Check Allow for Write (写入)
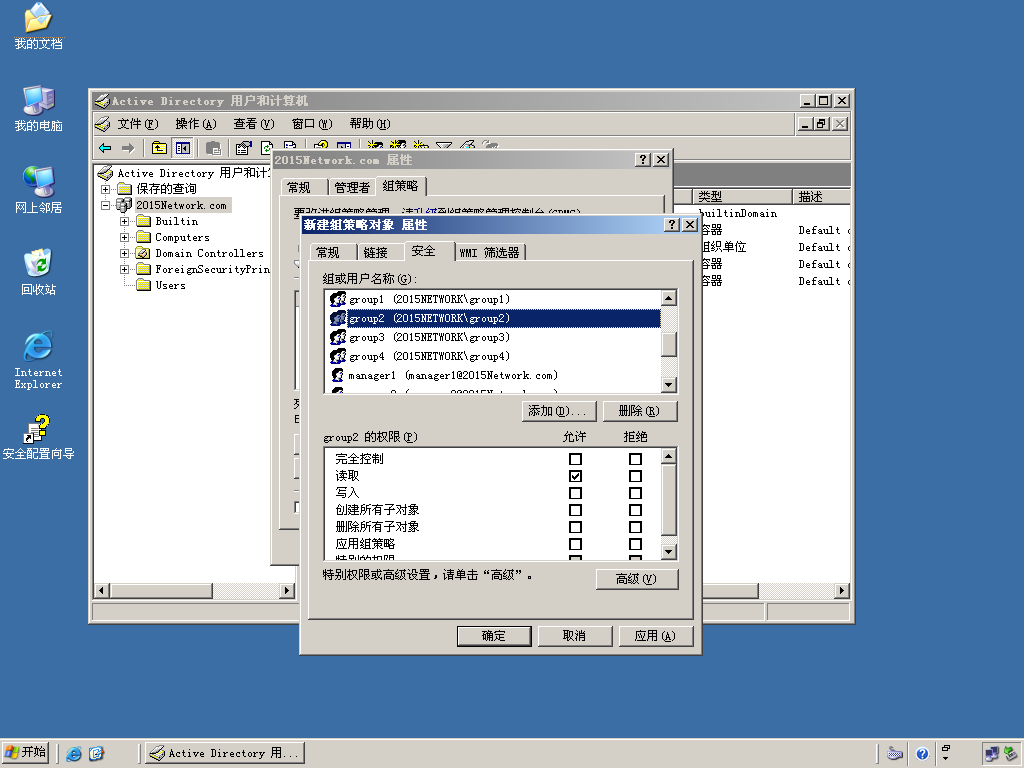The image size is (1024, 768). tap(575, 493)
